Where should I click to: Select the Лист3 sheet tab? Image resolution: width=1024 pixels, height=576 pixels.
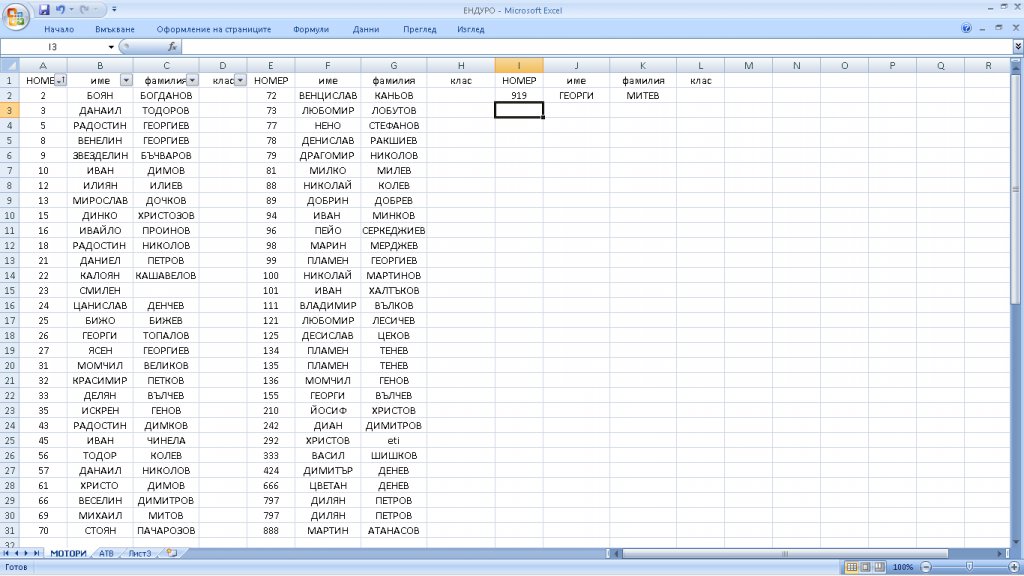tap(139, 553)
